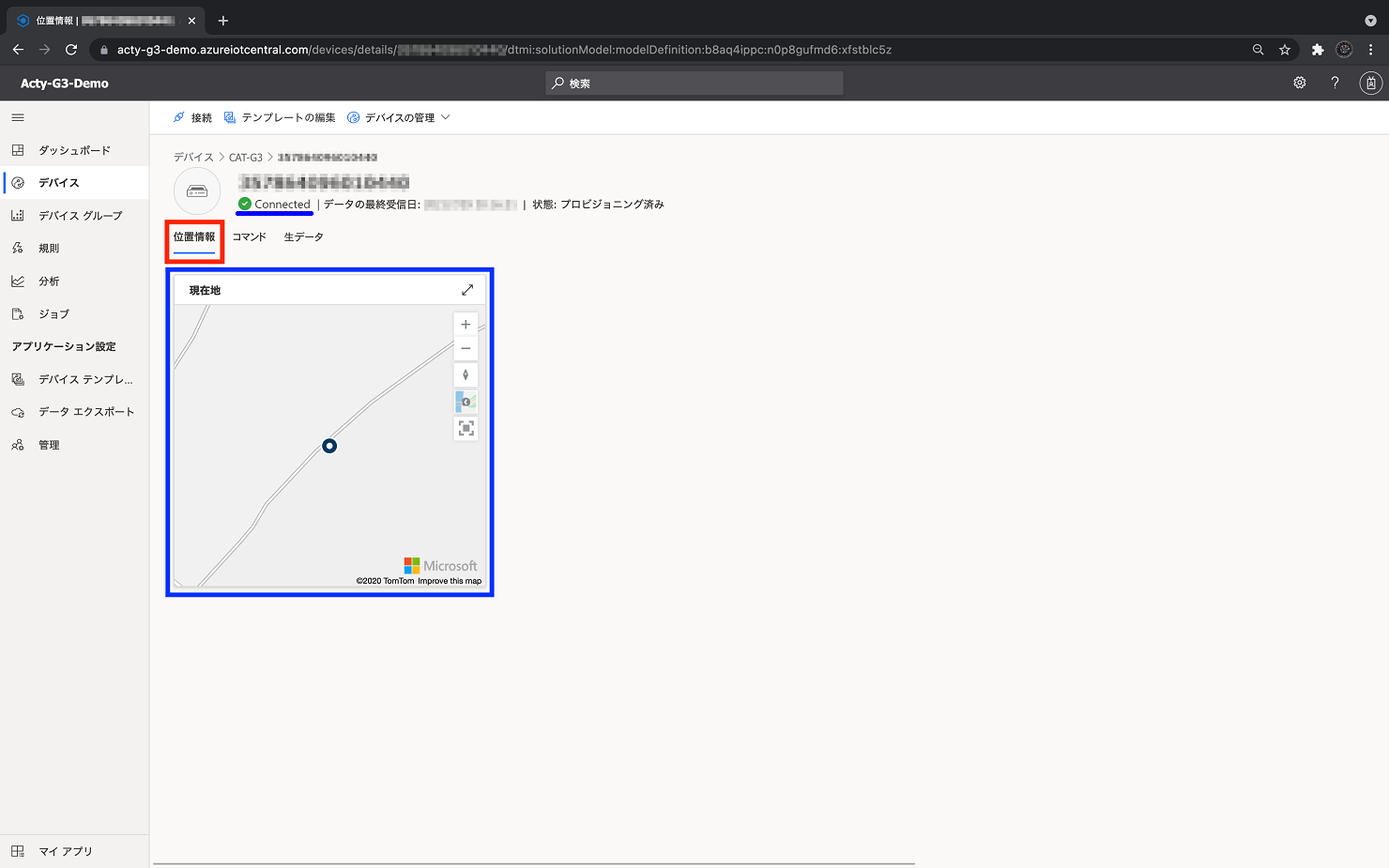Bookmark this page with the star icon
Image resolution: width=1389 pixels, height=868 pixels.
pos(1285,50)
